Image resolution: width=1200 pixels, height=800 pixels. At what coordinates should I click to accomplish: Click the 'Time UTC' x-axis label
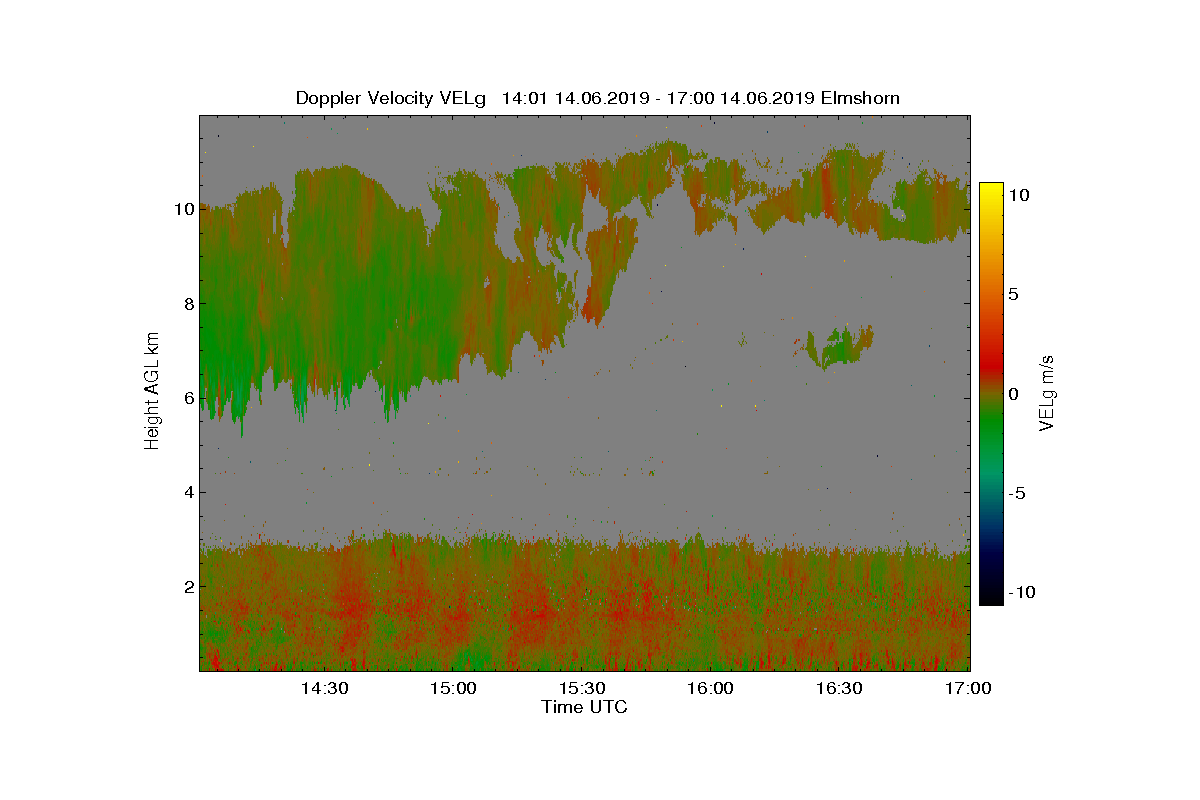pyautogui.click(x=584, y=707)
